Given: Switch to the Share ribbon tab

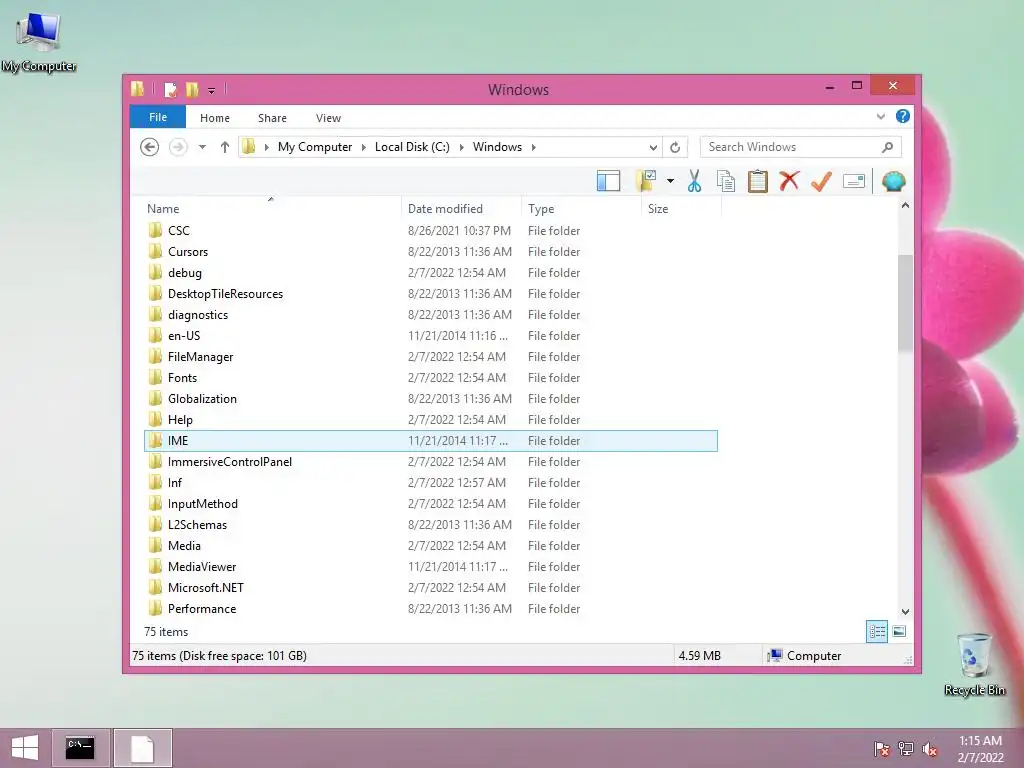Looking at the screenshot, I should (272, 118).
